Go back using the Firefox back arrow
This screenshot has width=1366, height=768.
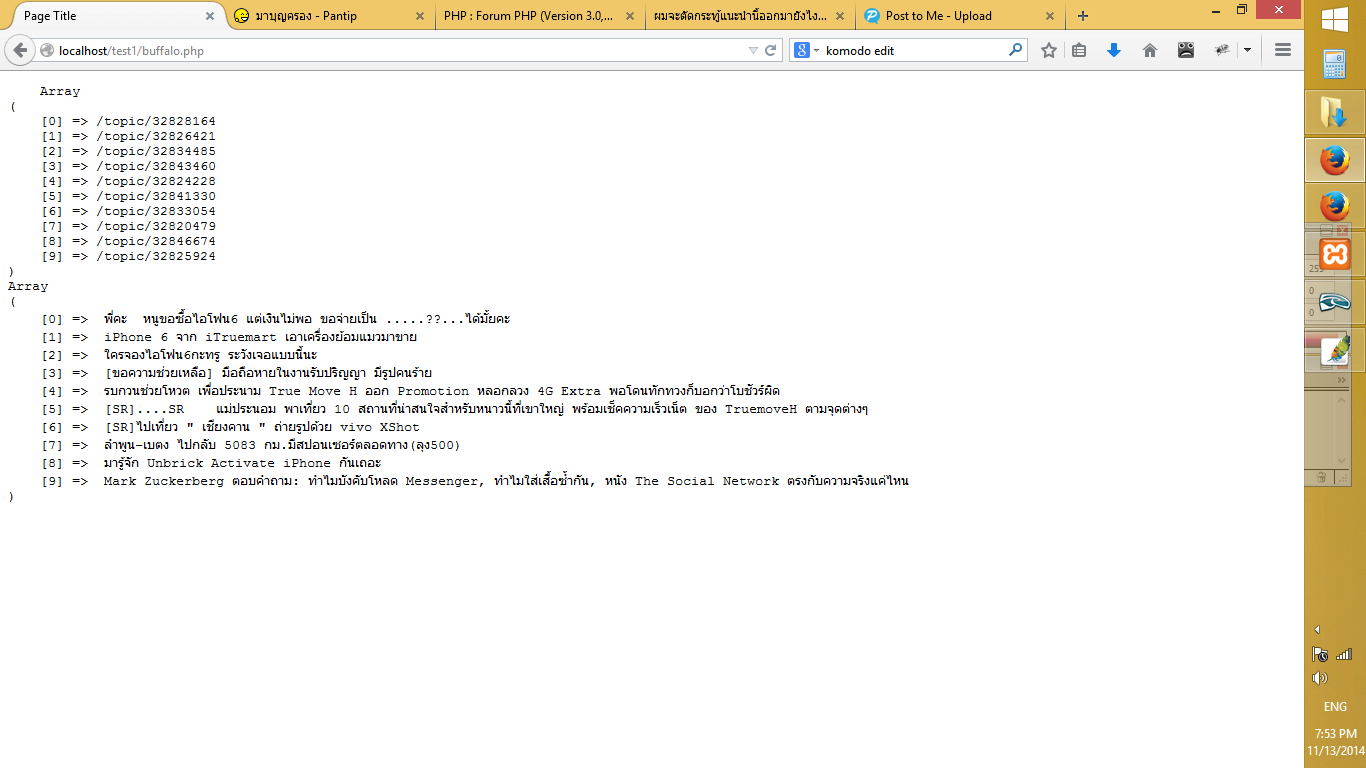[20, 50]
